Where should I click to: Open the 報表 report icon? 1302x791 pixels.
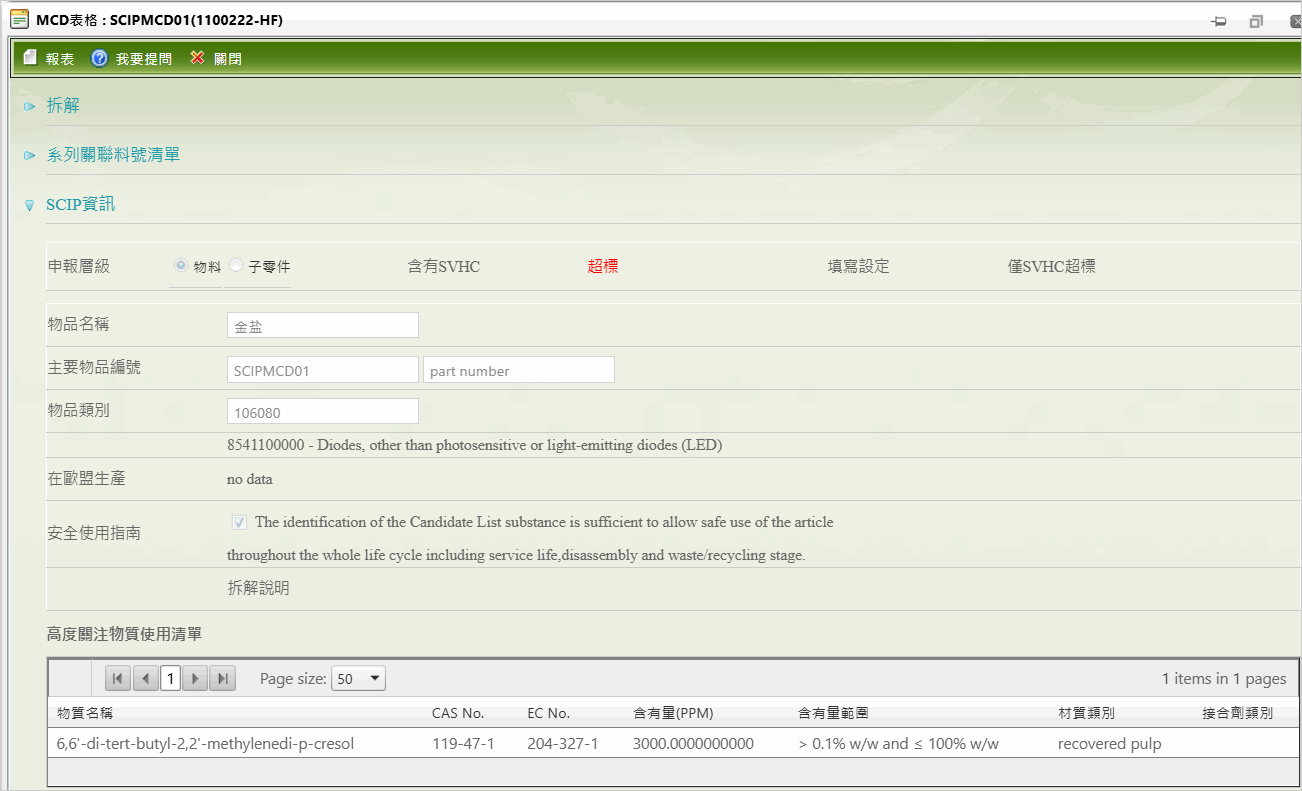[x=30, y=58]
